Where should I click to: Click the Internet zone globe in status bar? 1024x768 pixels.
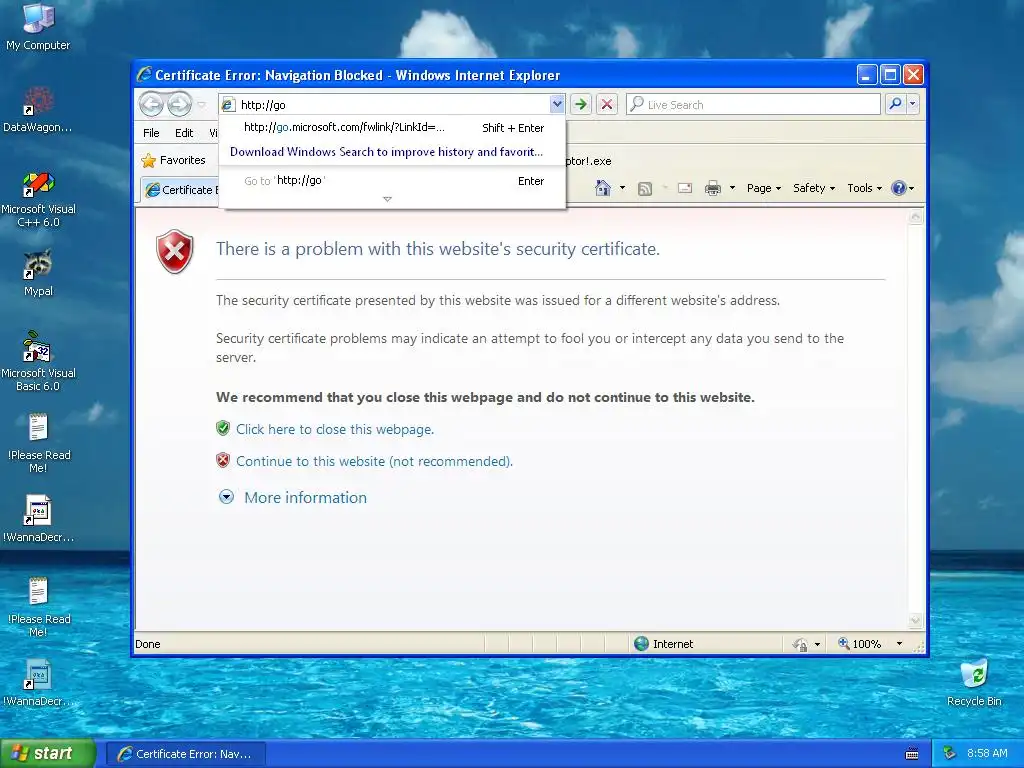tap(641, 643)
